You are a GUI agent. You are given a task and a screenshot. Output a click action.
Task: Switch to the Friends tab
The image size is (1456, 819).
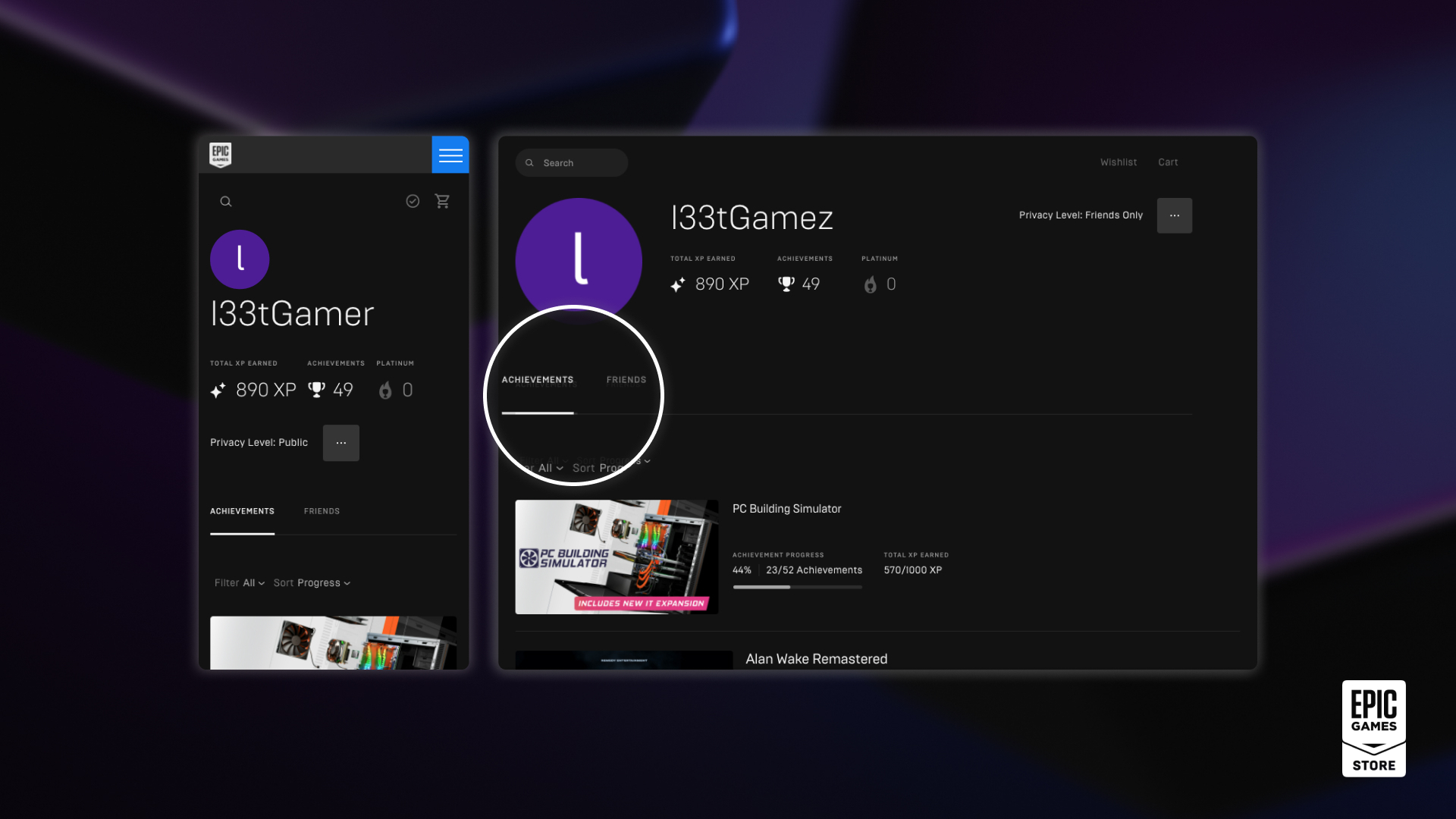coord(625,380)
